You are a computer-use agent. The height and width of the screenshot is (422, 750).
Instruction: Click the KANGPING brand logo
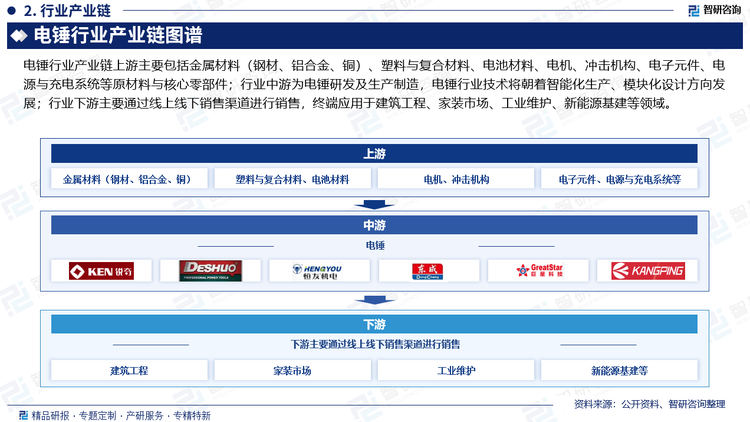point(648,271)
